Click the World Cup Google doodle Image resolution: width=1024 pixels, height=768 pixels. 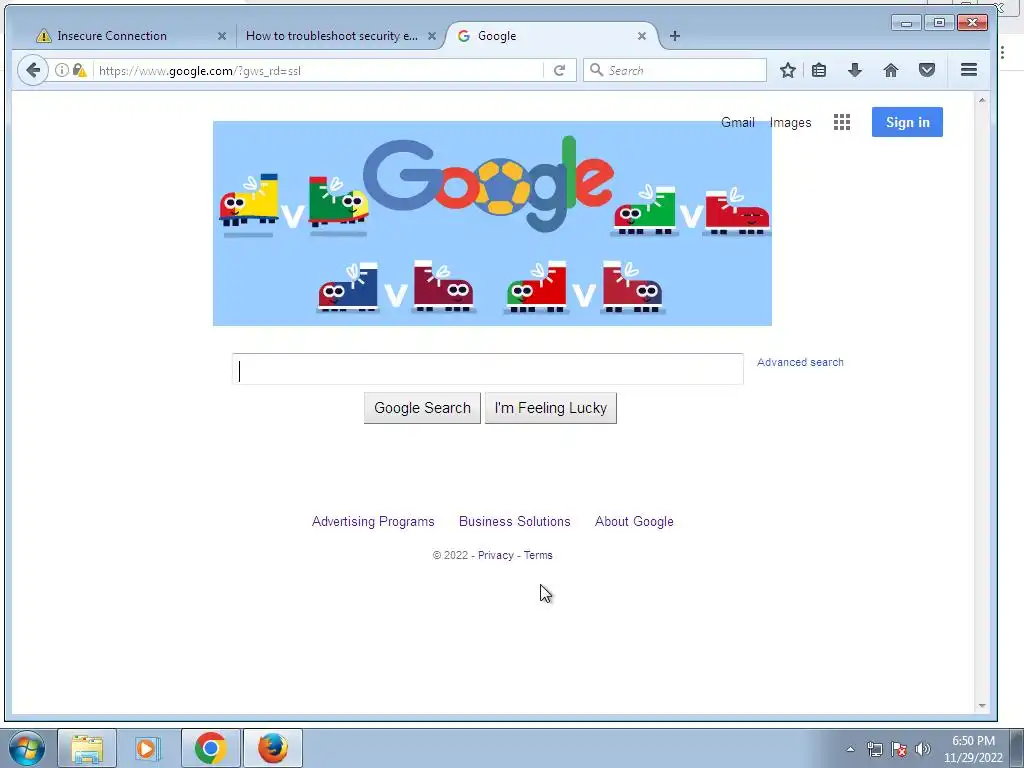[x=492, y=223]
